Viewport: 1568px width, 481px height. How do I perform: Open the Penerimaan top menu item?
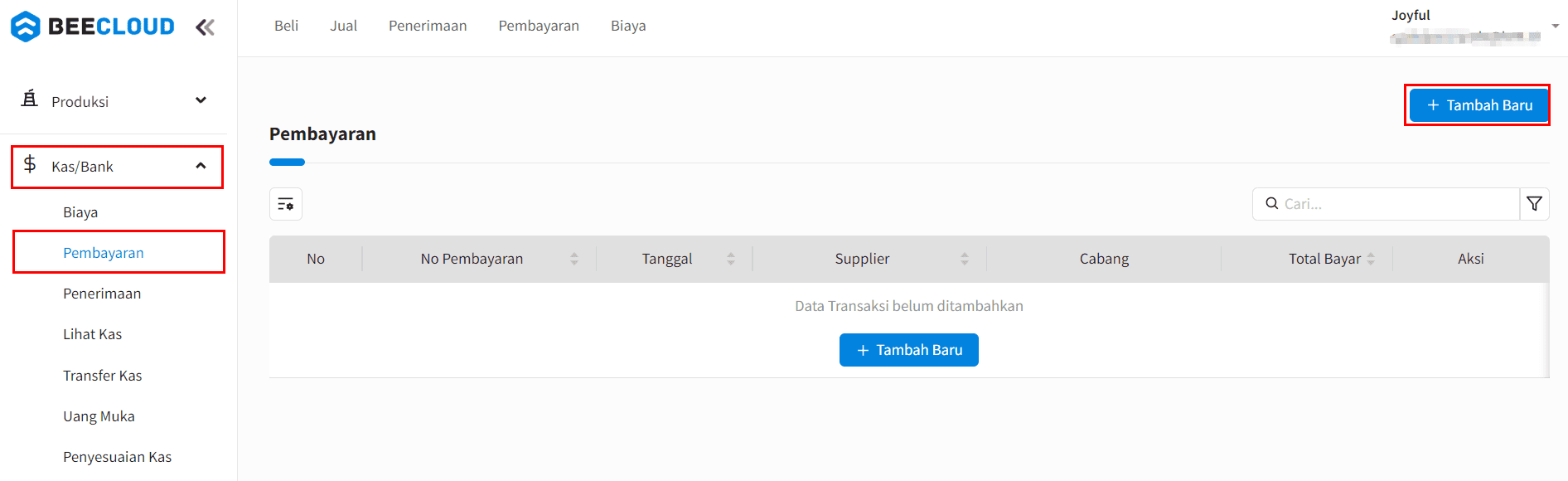pyautogui.click(x=428, y=26)
